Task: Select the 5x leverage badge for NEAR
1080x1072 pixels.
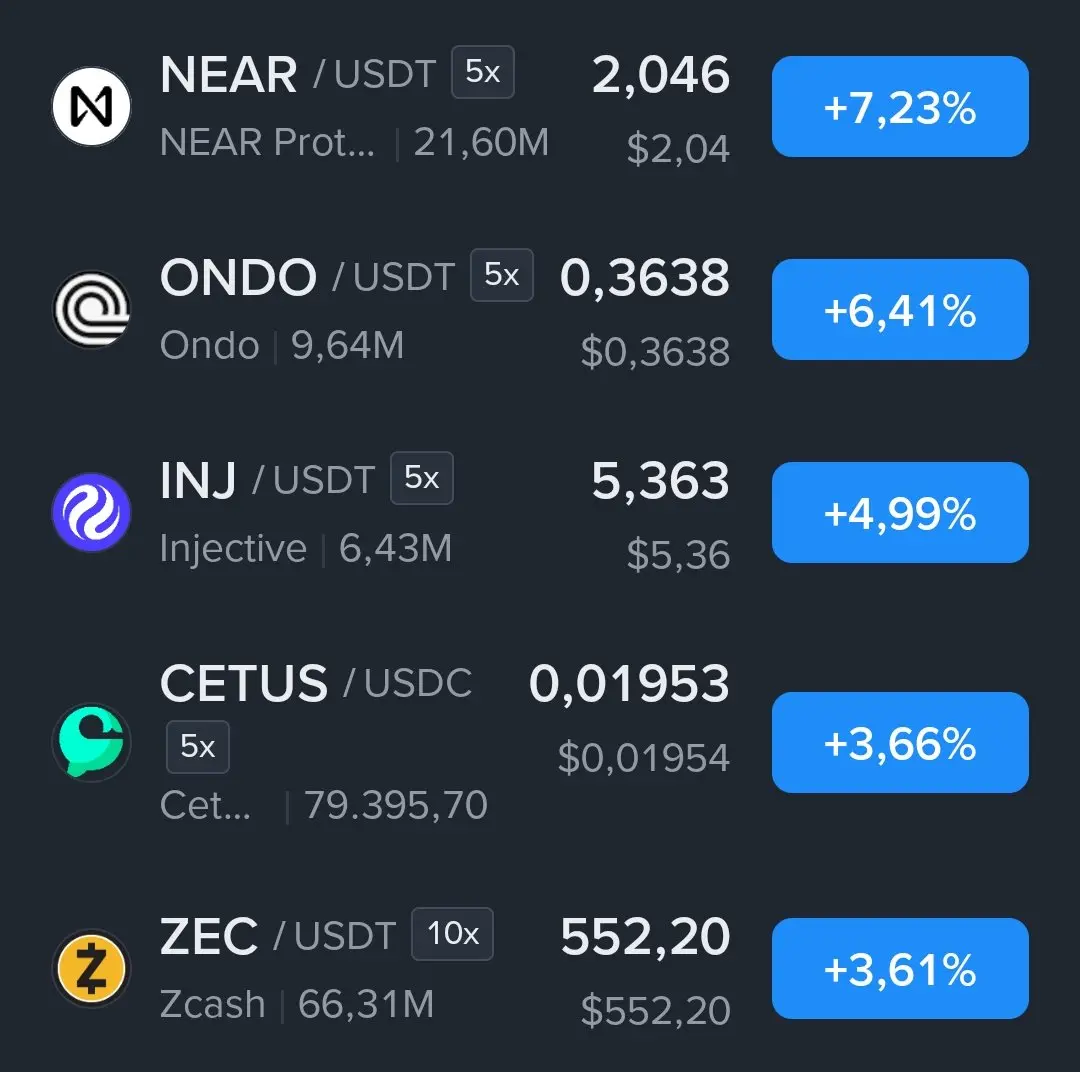Action: [483, 72]
